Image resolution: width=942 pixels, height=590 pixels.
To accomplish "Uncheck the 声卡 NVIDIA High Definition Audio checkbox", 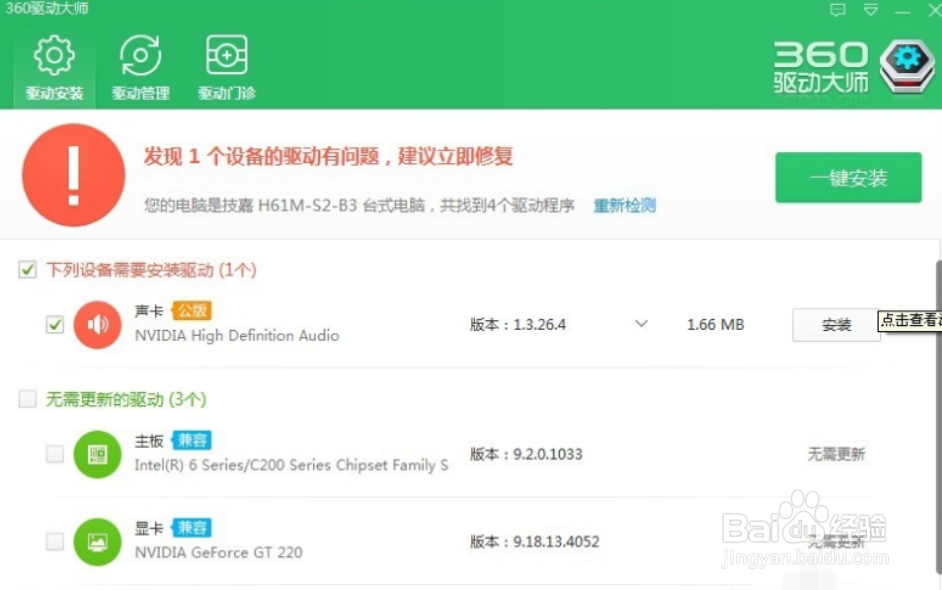I will click(x=55, y=324).
